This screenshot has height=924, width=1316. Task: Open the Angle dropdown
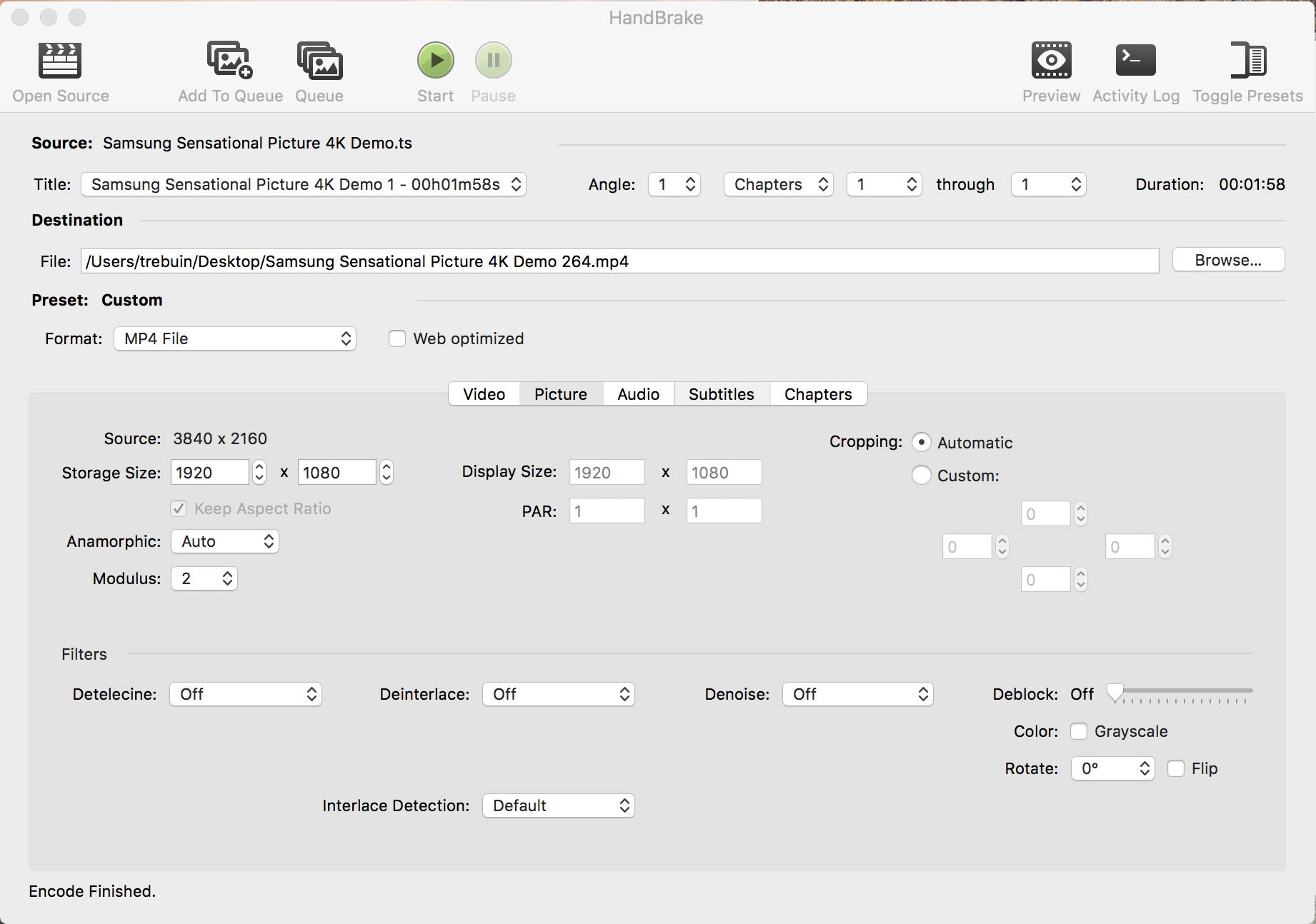674,184
